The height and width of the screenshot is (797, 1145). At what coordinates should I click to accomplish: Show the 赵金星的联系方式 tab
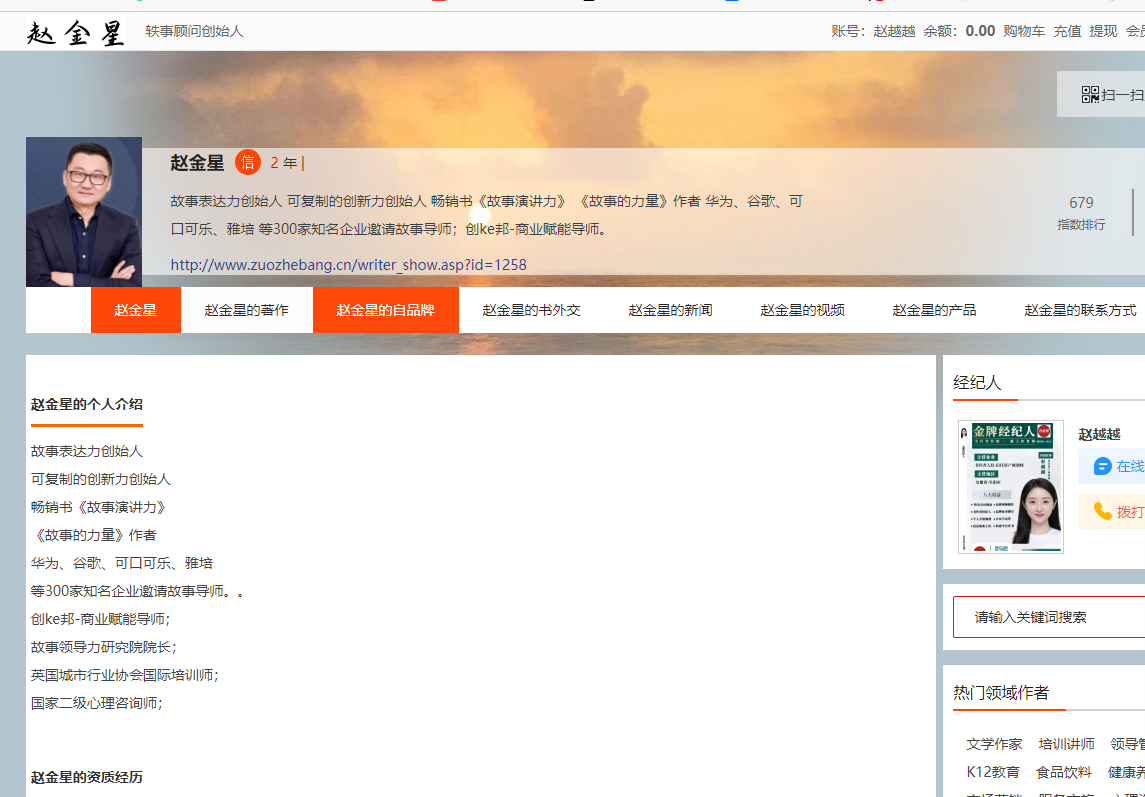coord(1080,310)
